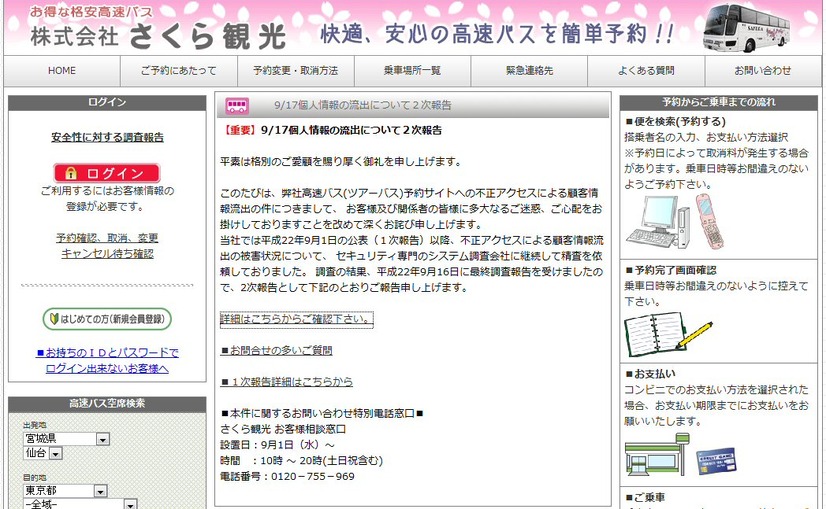
Task: Click the 【重要】 notice title line
Action: tap(331, 130)
